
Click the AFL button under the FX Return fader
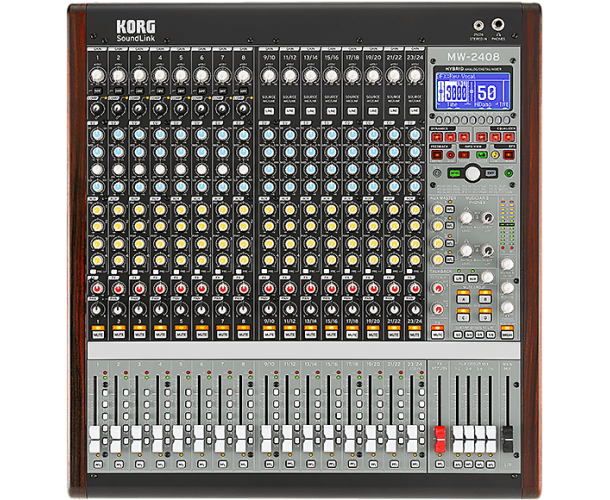[x=440, y=464]
